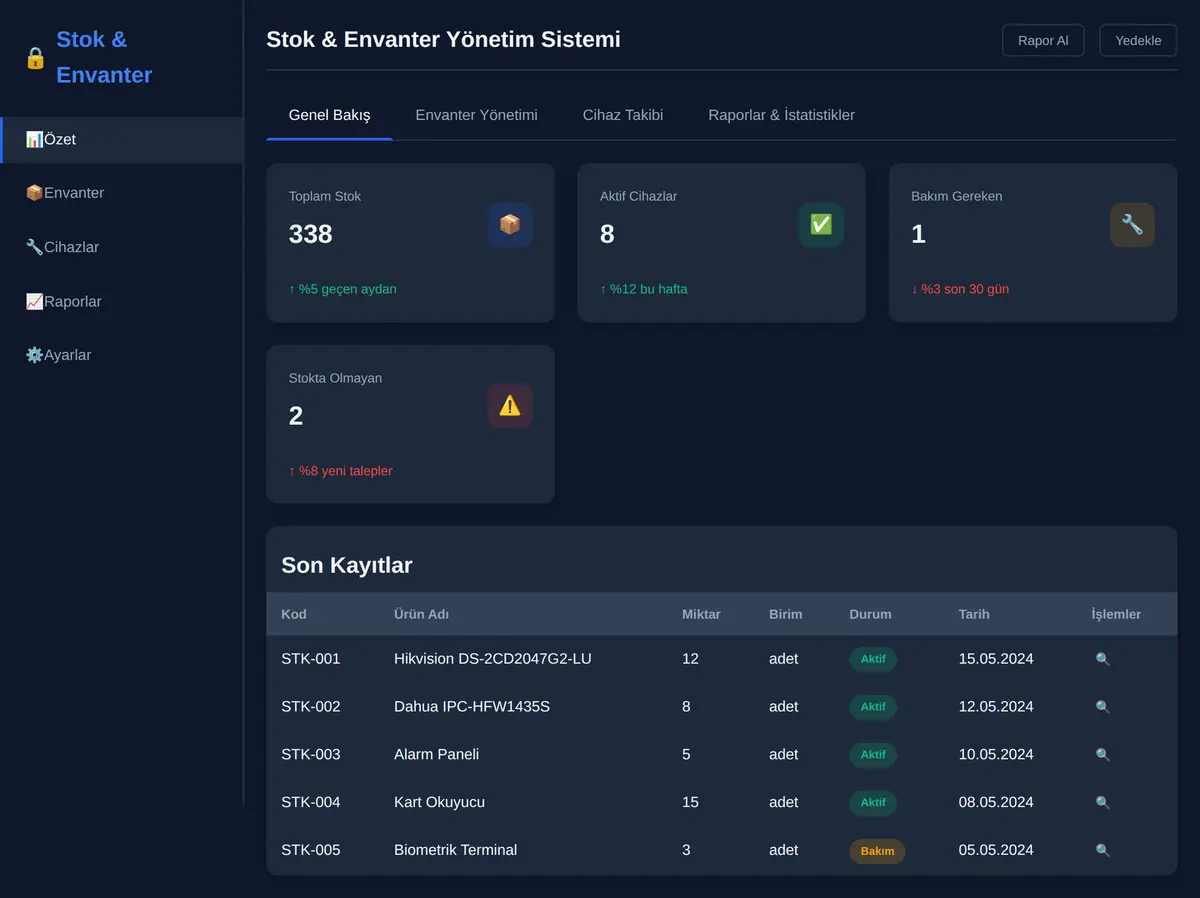
Task: Click the magnifier icon for Kart Okuyucu
Action: [x=1103, y=803]
